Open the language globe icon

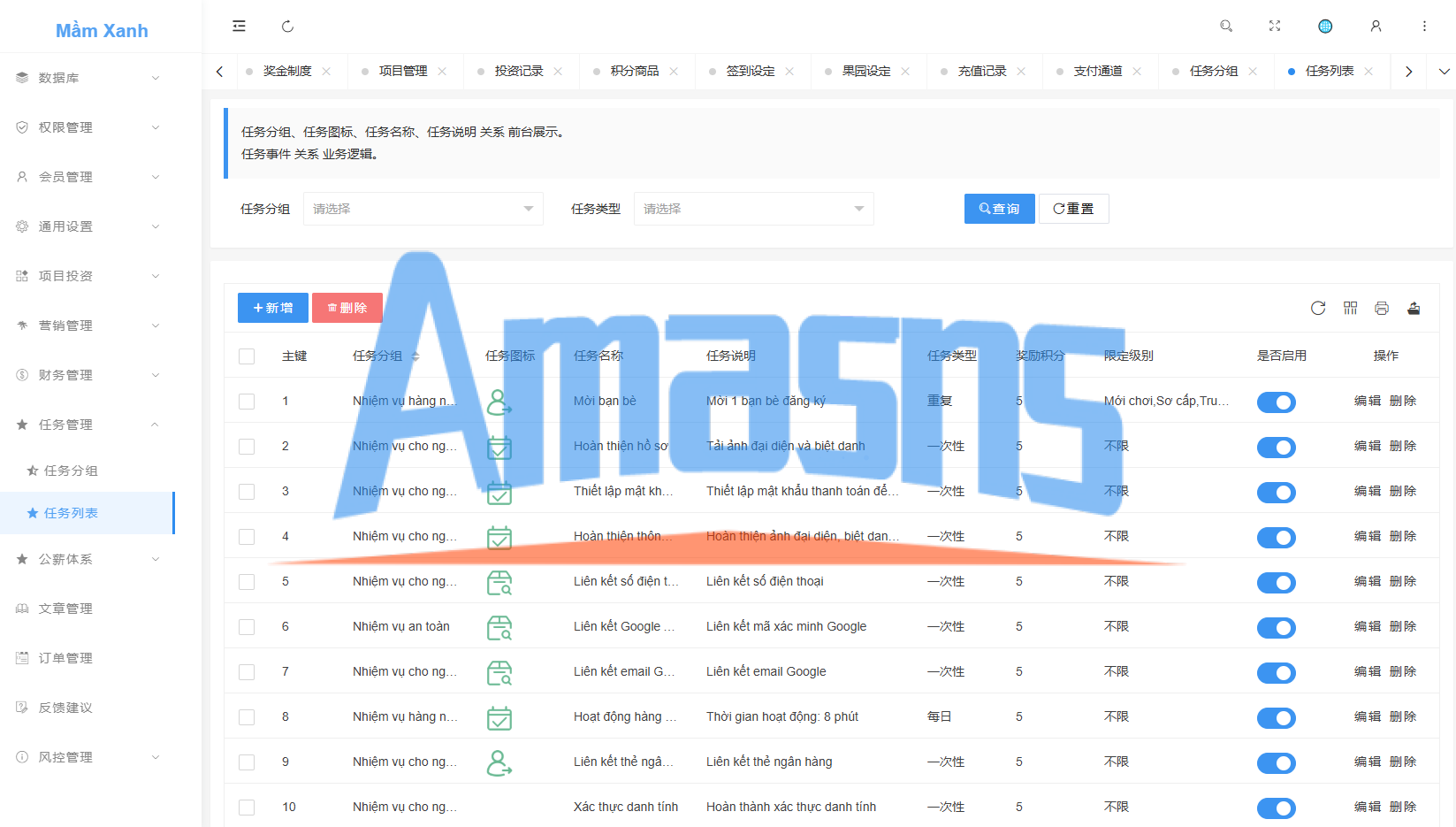(1325, 27)
